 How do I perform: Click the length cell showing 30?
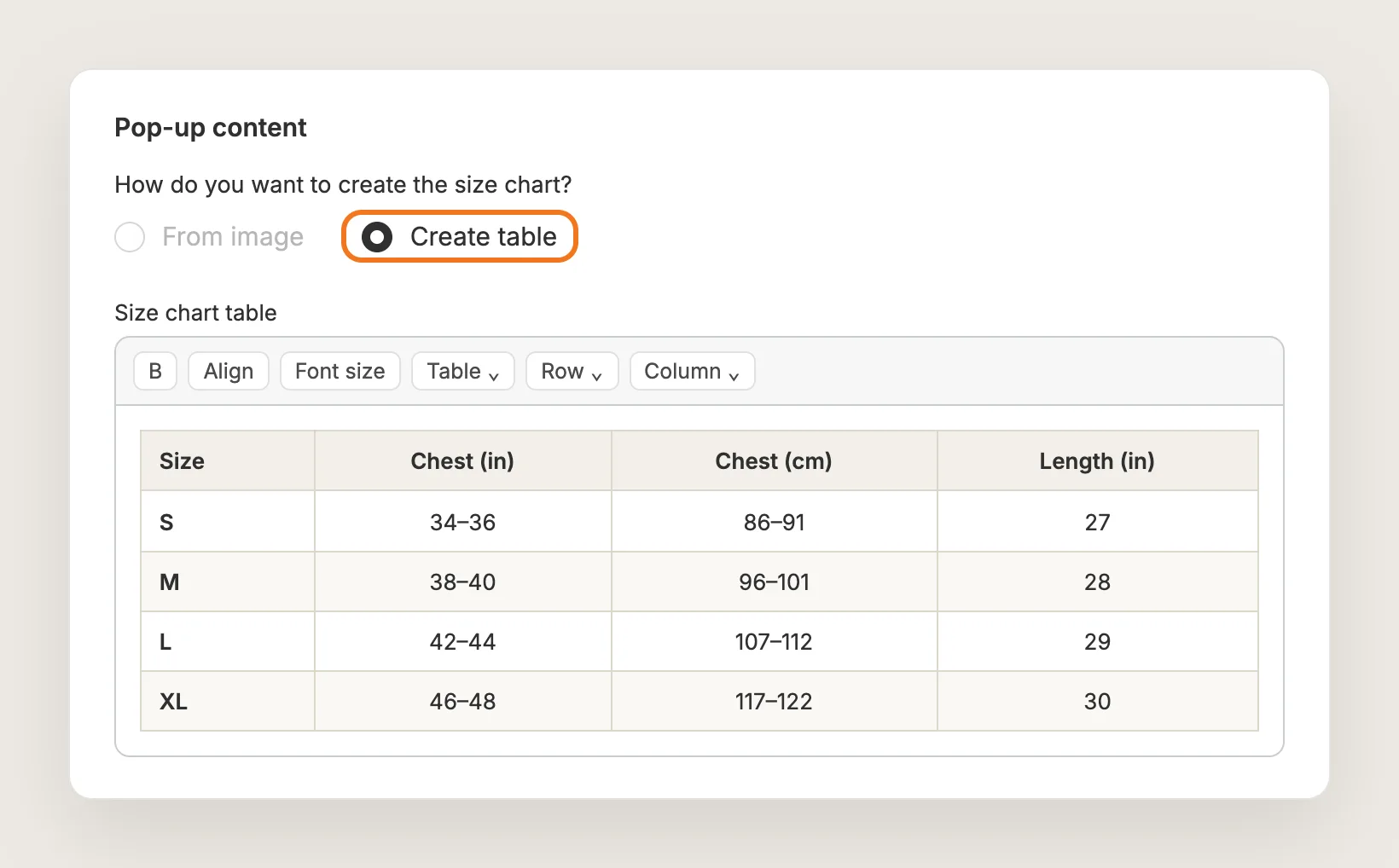tap(1098, 701)
